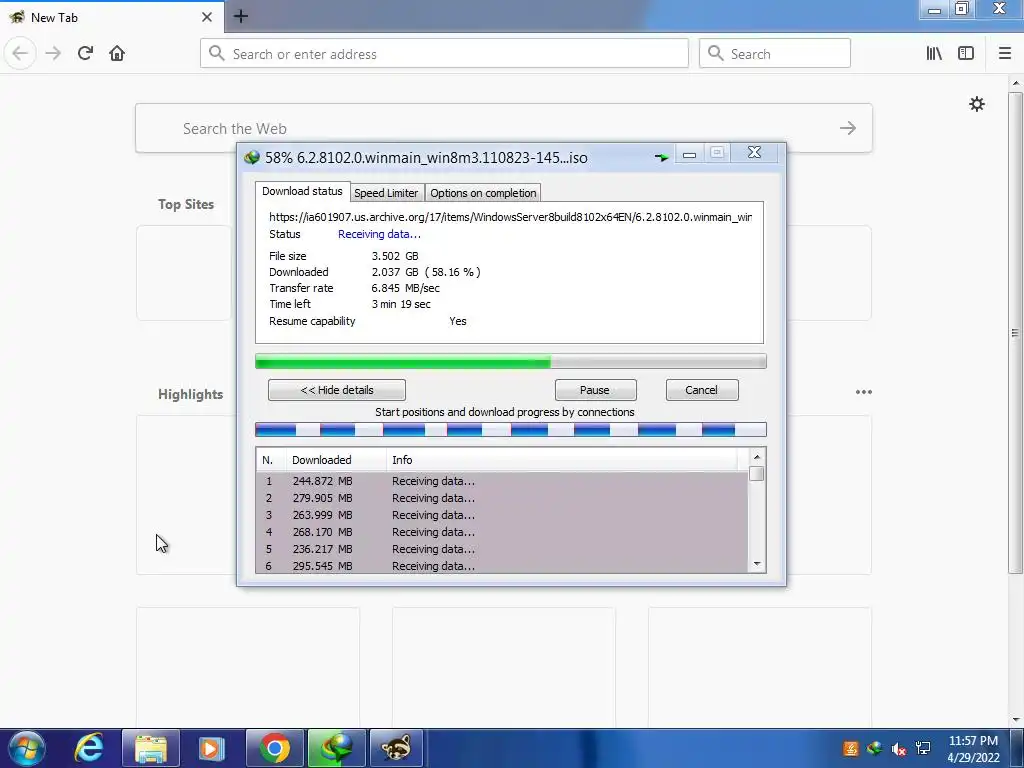
Task: Click the muted volume tray icon
Action: tap(899, 748)
